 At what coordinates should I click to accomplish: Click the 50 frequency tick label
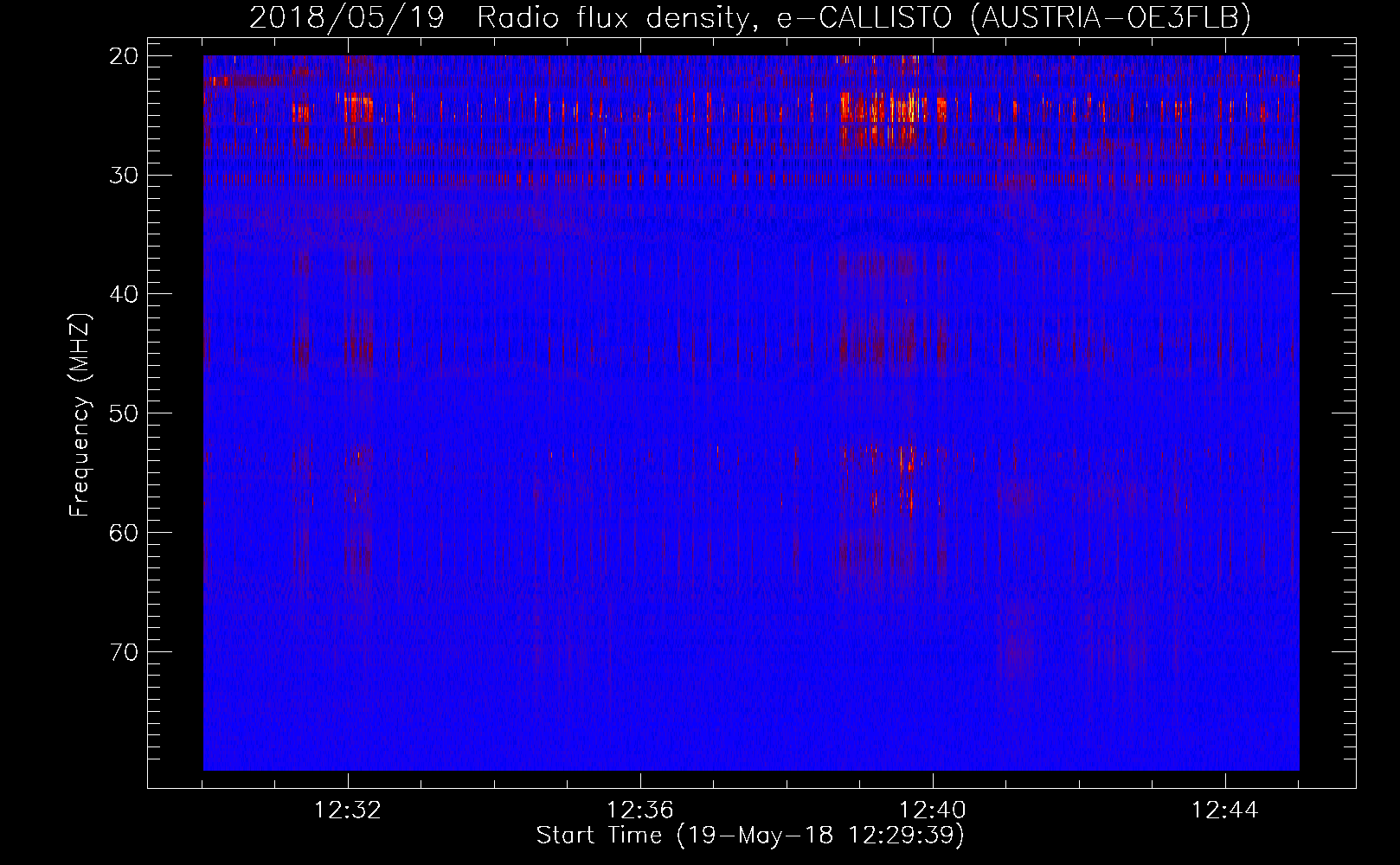pos(124,413)
